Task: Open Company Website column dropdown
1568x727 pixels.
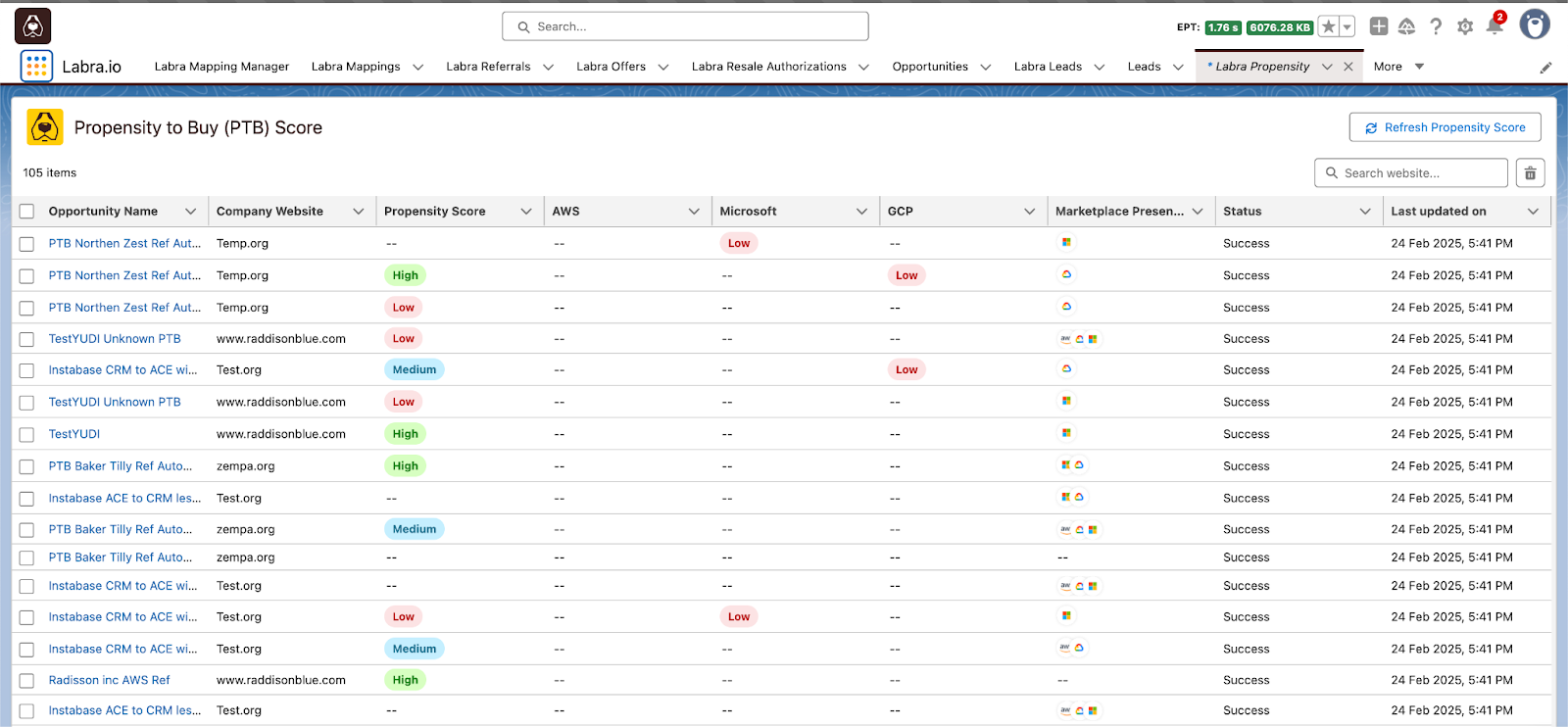Action: point(358,212)
